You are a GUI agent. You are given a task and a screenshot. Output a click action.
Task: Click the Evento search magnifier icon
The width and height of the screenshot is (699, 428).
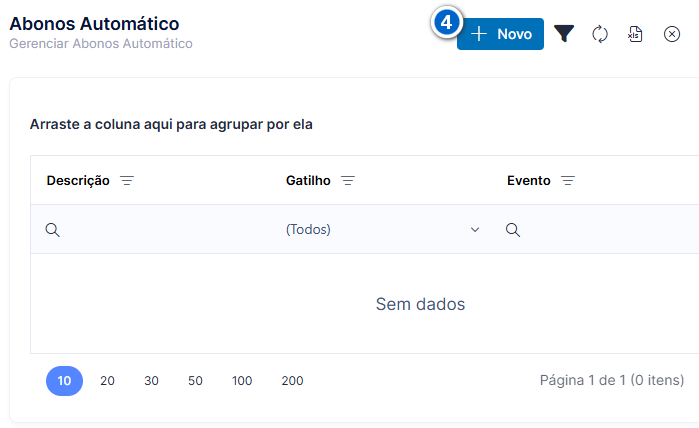click(513, 230)
